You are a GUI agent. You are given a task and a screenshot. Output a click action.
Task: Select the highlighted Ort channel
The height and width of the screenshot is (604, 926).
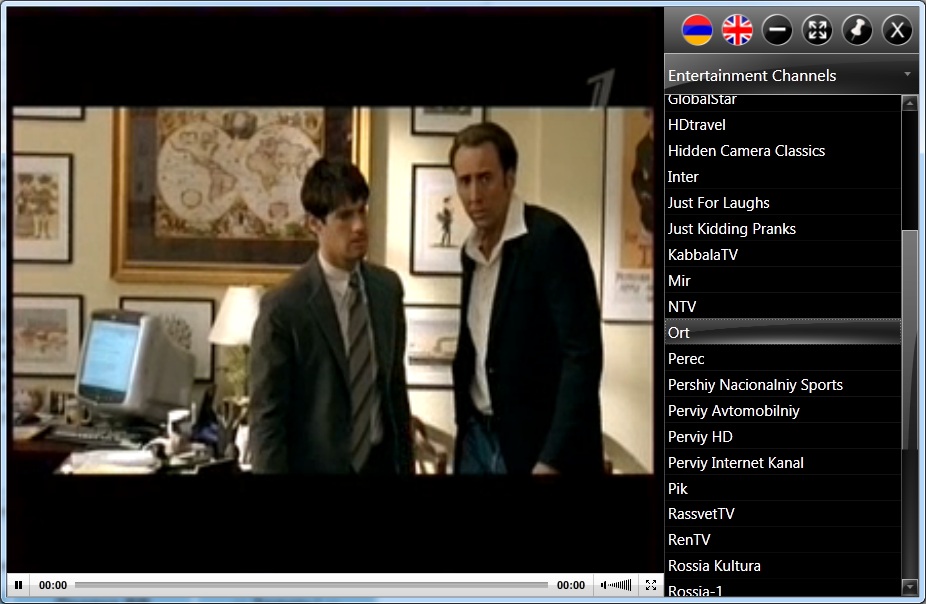[782, 332]
